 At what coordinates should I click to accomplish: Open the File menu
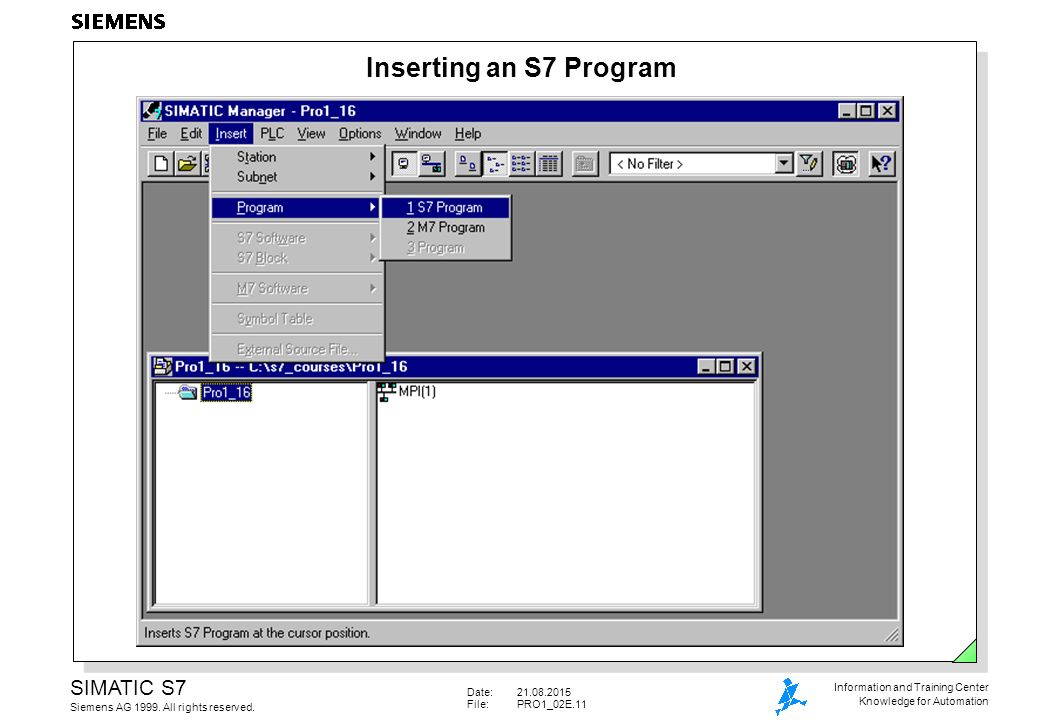157,133
